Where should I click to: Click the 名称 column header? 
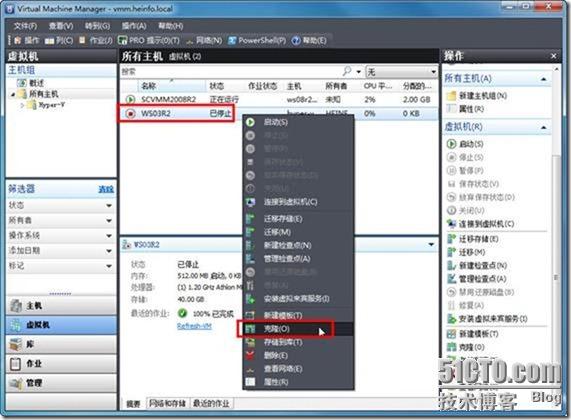click(171, 86)
